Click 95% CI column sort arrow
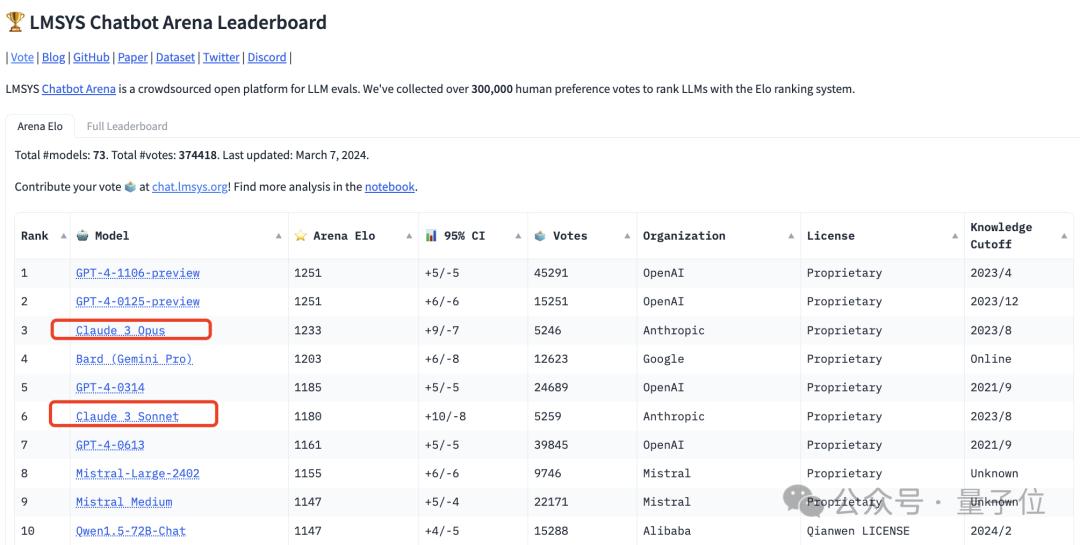This screenshot has height=545, width=1080. pos(518,236)
